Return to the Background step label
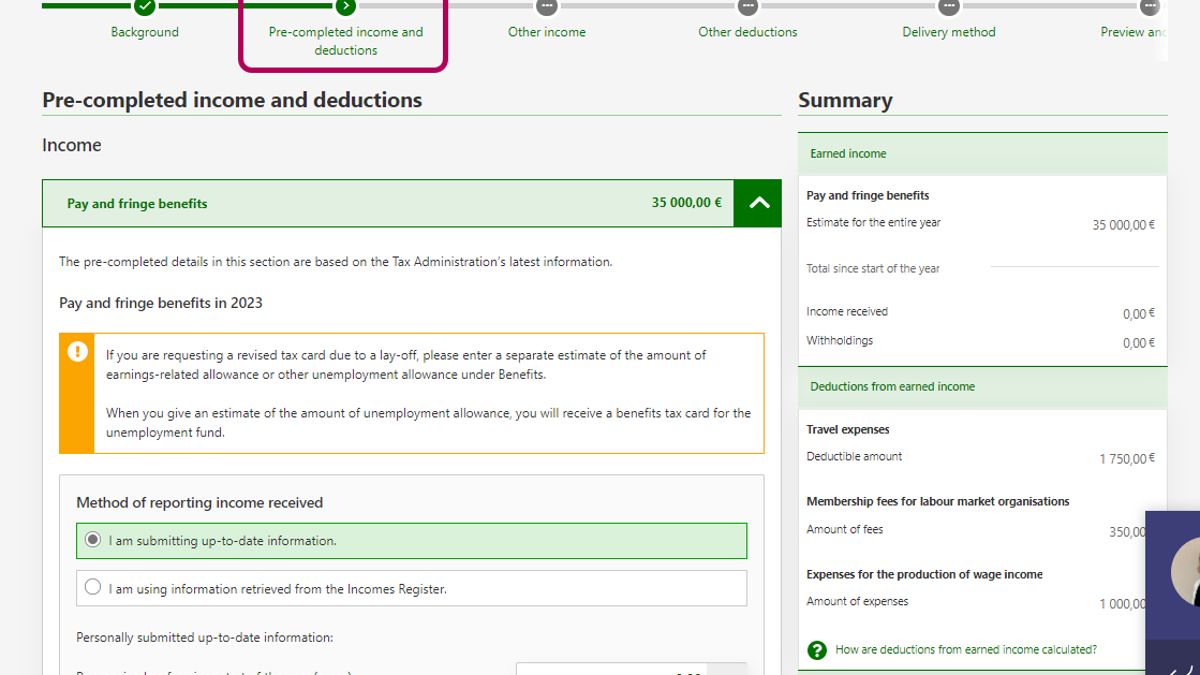Screen dimensions: 1200x675 tap(145, 32)
